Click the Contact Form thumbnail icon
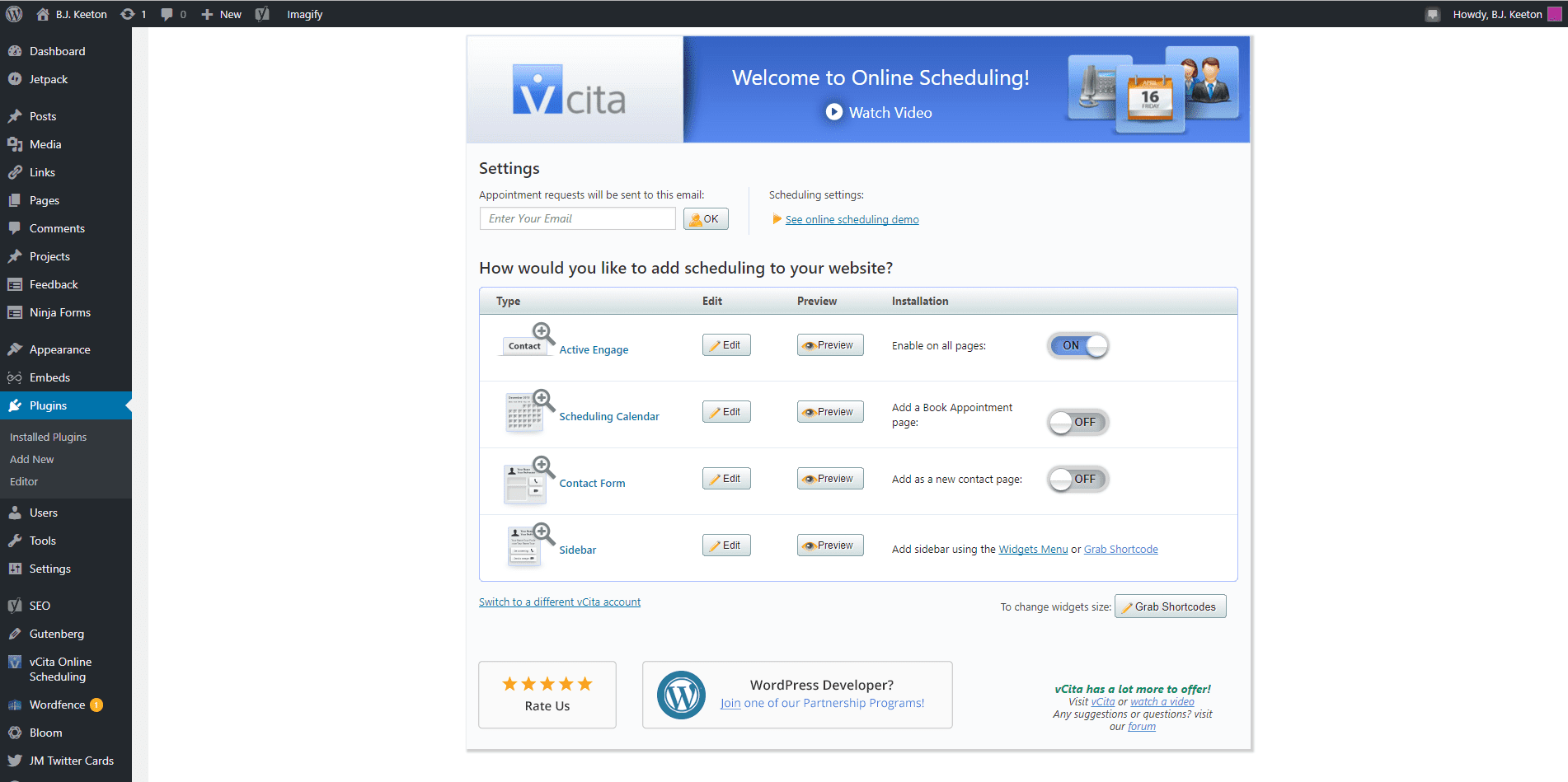1568x782 pixels. (x=528, y=479)
